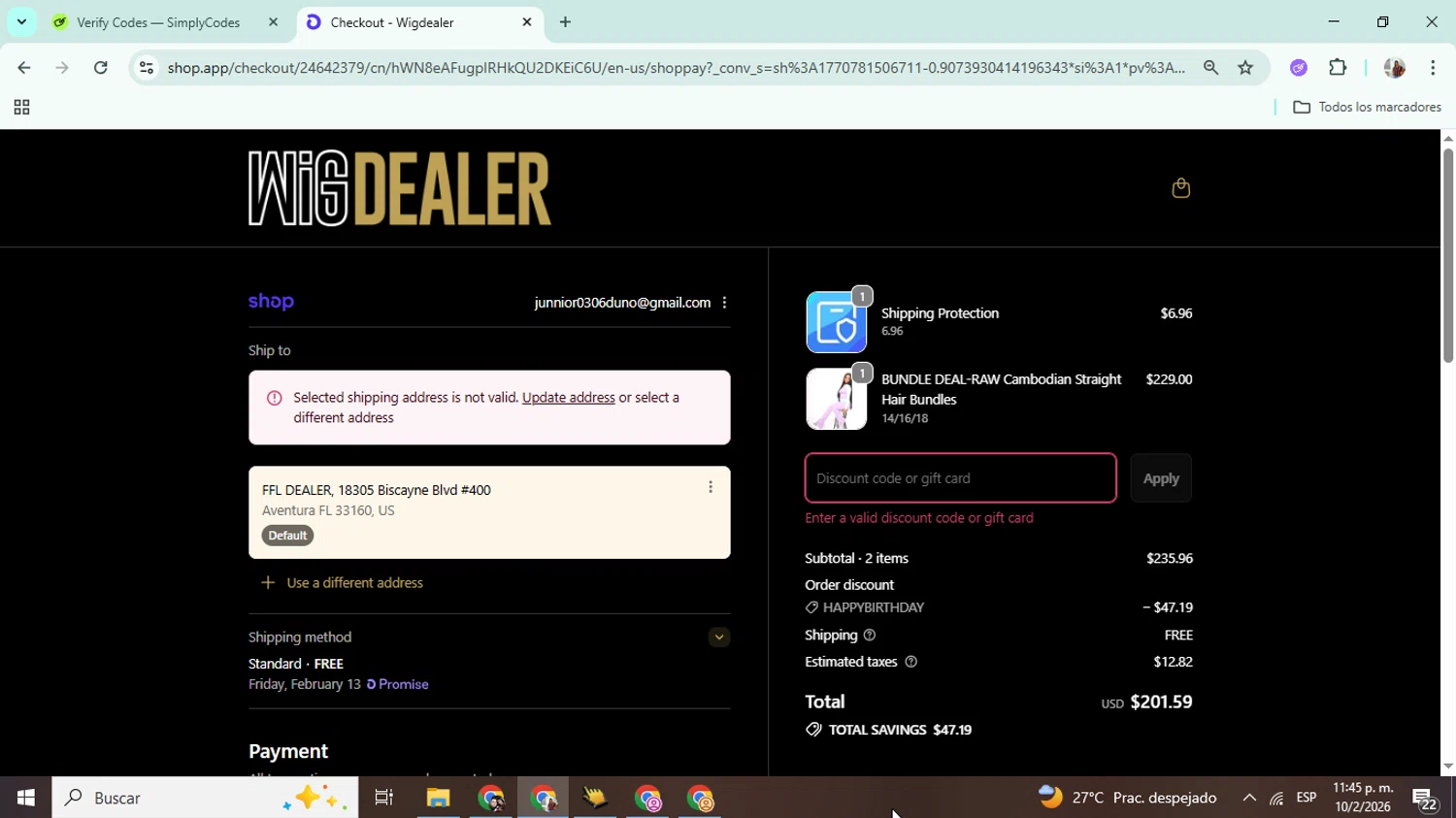Screen dimensions: 1456x818
Task: Open the zoom magnifier in address bar
Action: pyautogui.click(x=1210, y=68)
